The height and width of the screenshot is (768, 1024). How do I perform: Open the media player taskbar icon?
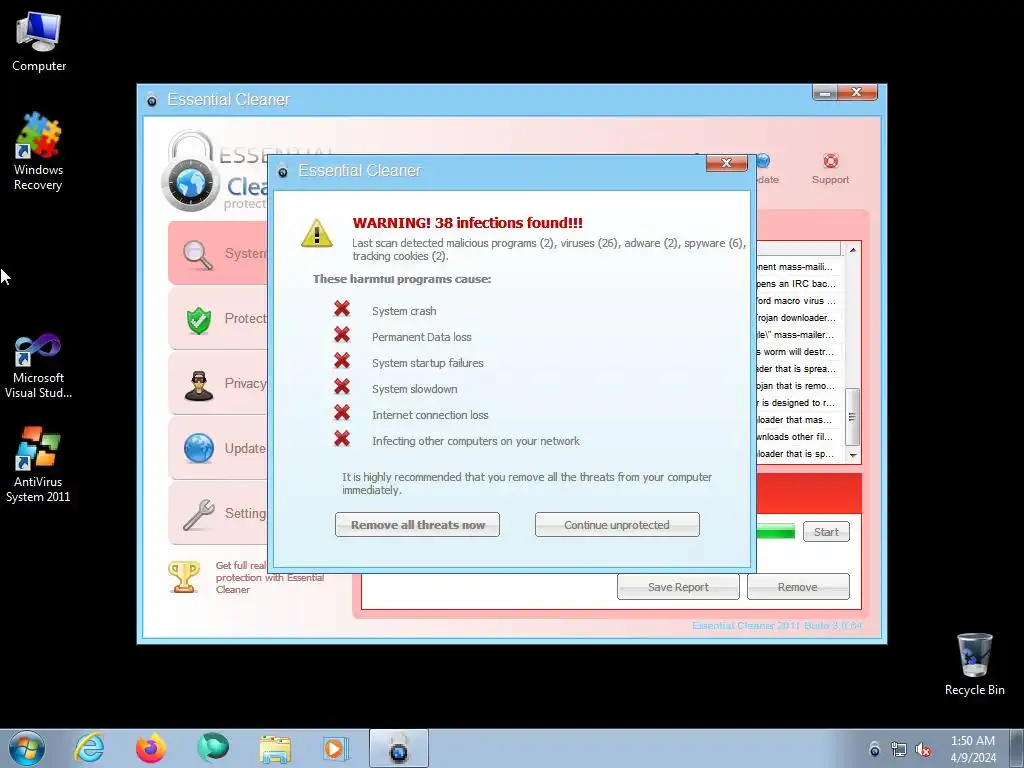(336, 748)
